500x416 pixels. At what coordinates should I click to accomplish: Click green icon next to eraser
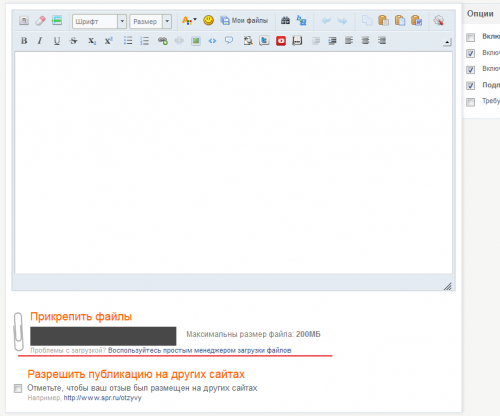coord(57,20)
